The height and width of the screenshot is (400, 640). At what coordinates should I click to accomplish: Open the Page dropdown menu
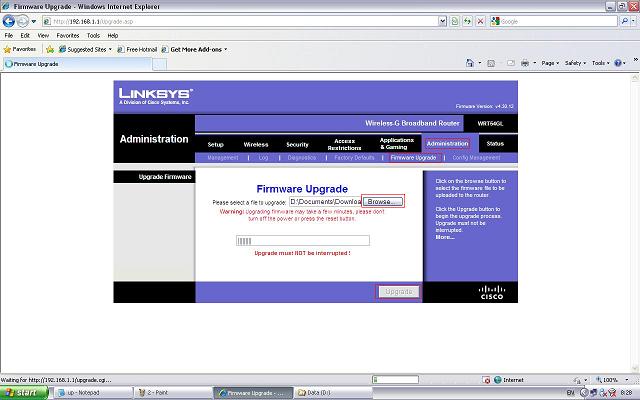point(550,63)
